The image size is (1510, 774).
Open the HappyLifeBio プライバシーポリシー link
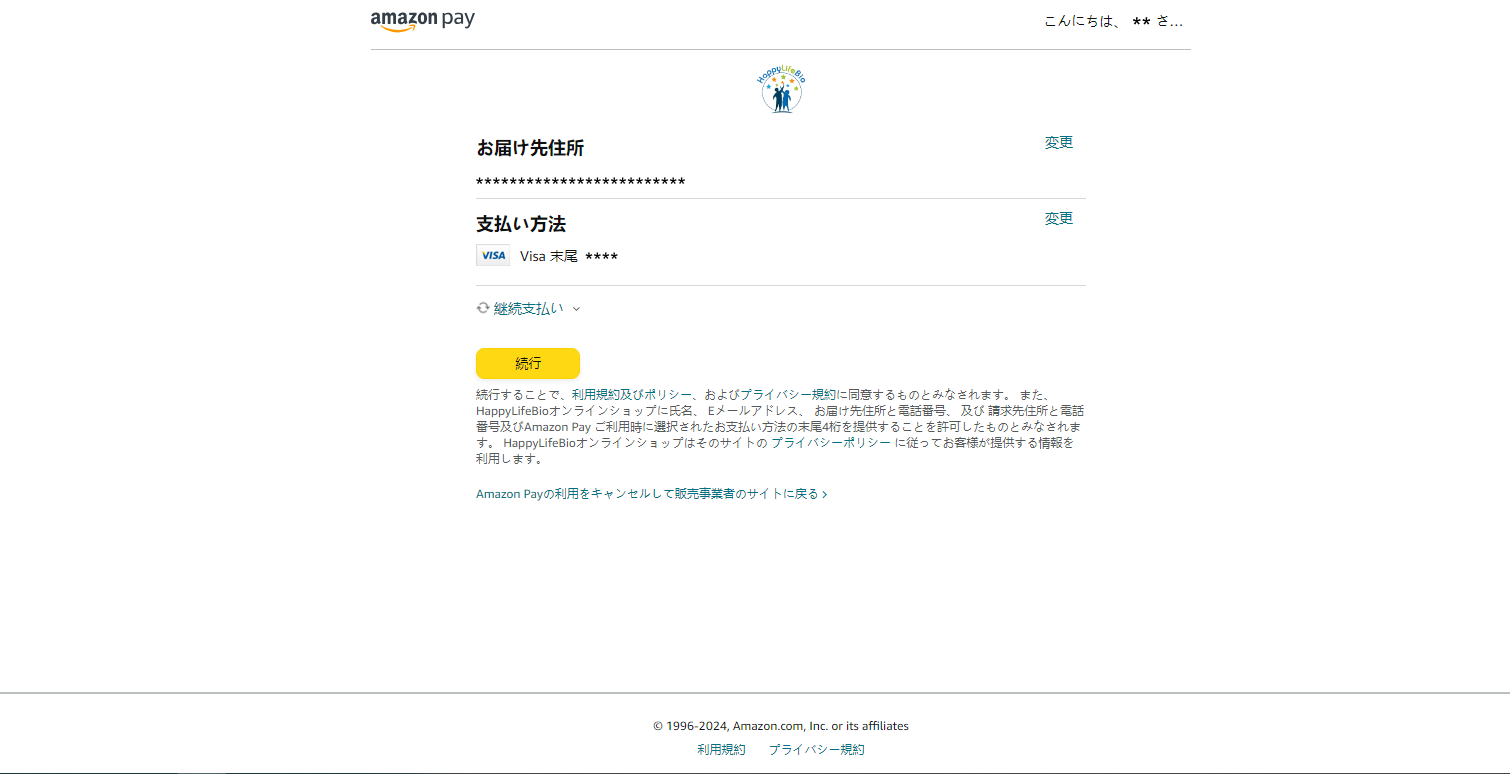click(831, 443)
